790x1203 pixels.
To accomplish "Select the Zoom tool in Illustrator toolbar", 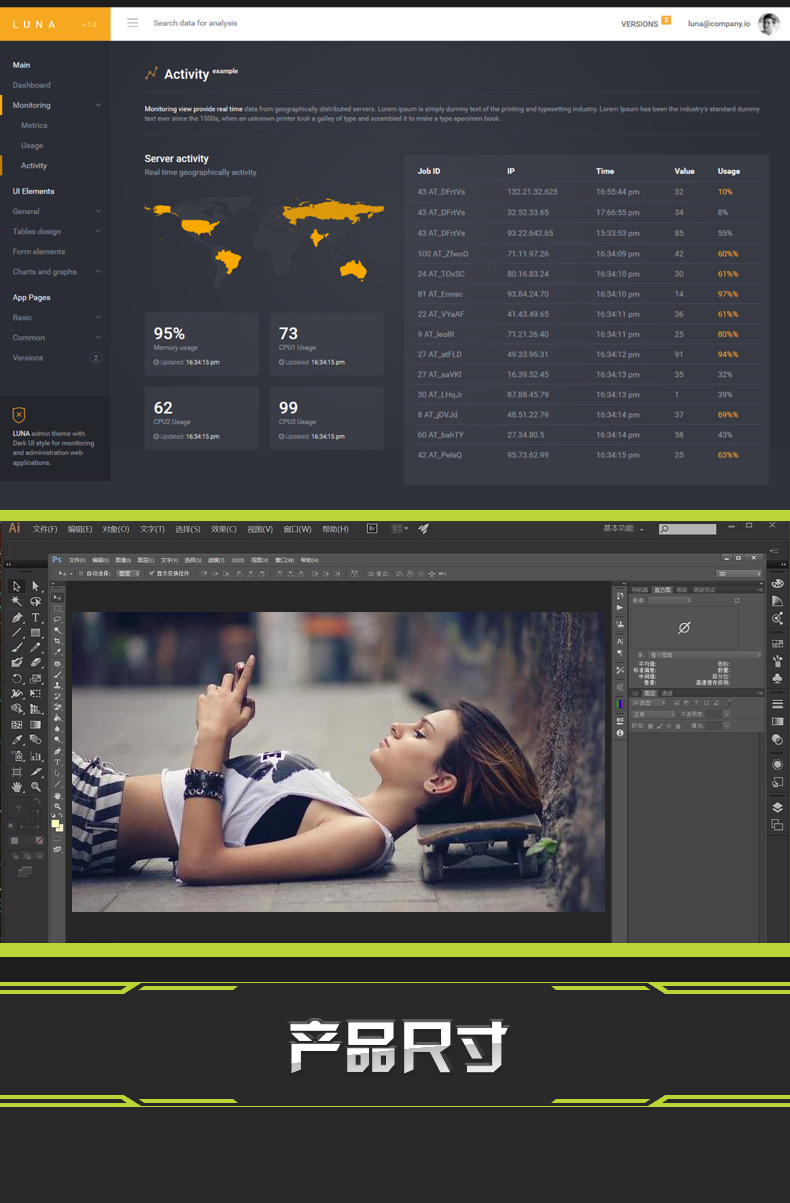I will click(35, 787).
